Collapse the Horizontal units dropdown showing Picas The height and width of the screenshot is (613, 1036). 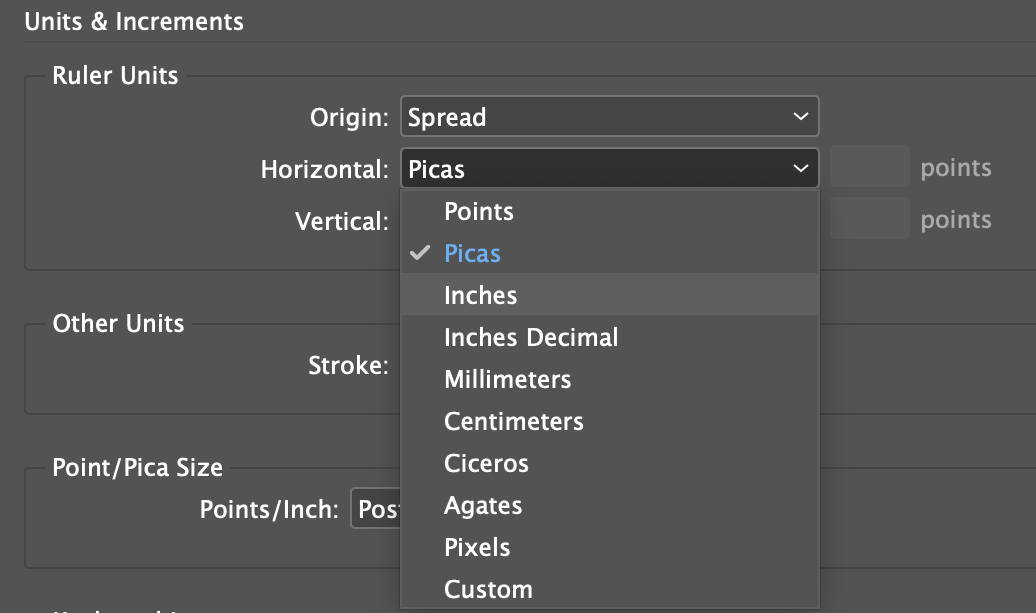pos(609,168)
